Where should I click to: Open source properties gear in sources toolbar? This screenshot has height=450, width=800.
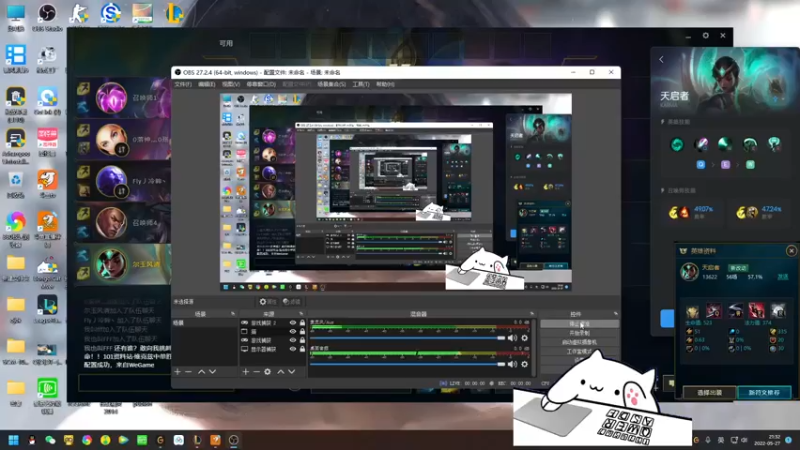coord(267,372)
